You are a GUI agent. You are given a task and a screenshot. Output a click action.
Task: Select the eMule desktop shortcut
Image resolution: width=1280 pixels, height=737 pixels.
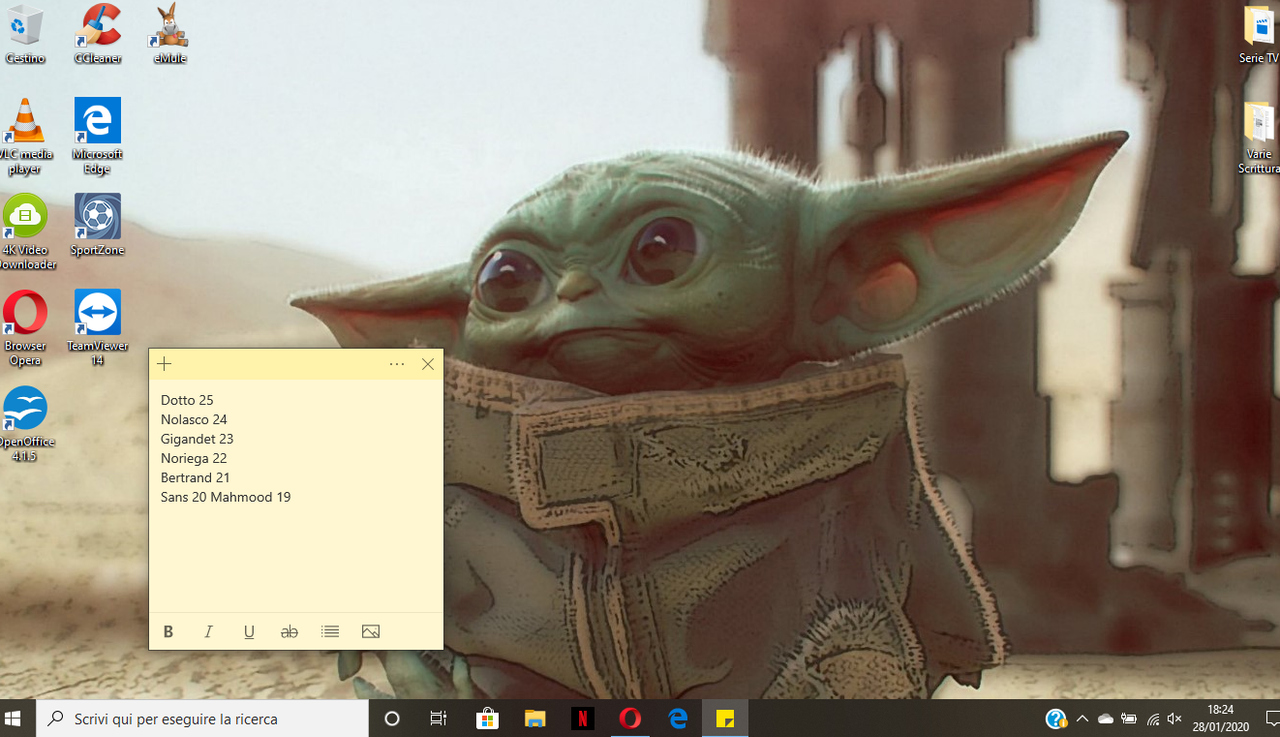tap(170, 35)
